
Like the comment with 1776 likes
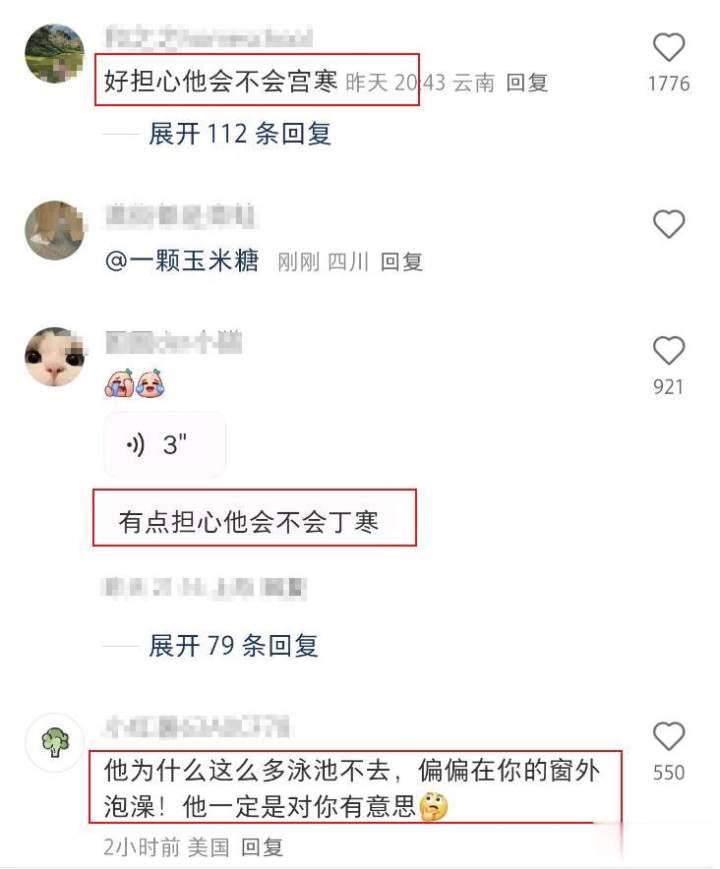click(668, 47)
